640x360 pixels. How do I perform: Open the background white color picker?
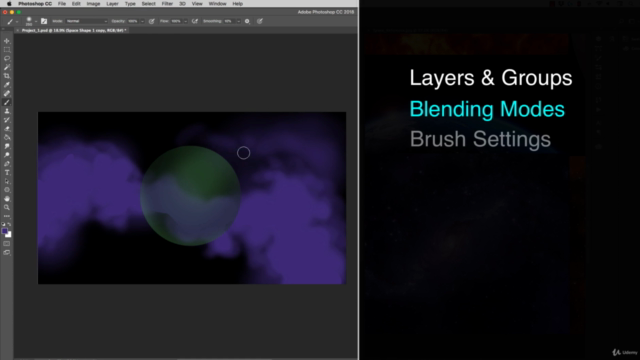(x=9, y=235)
